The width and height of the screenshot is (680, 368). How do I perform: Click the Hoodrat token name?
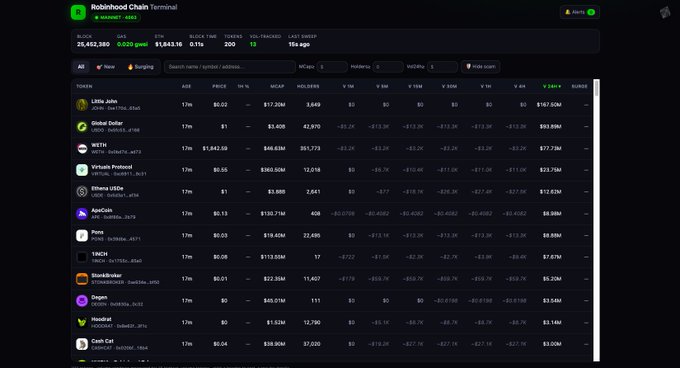pos(101,319)
